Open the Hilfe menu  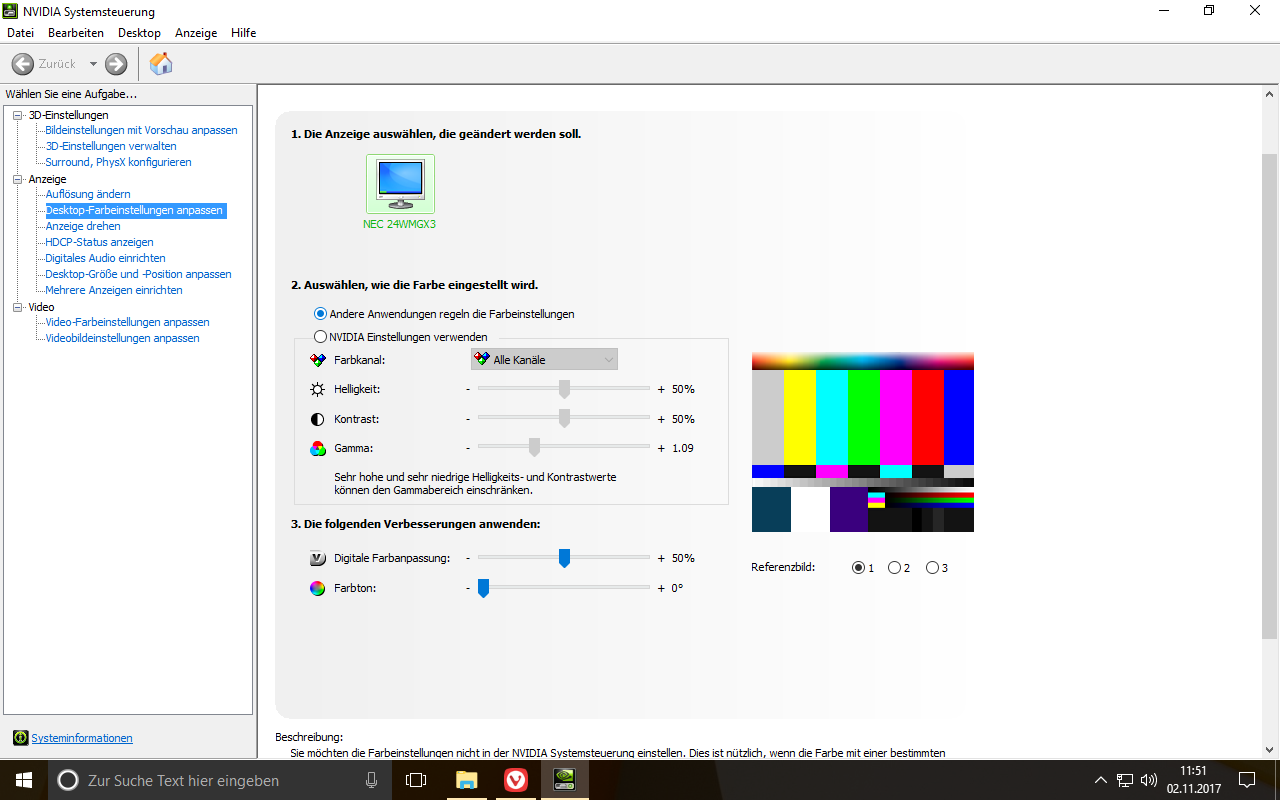pos(244,33)
